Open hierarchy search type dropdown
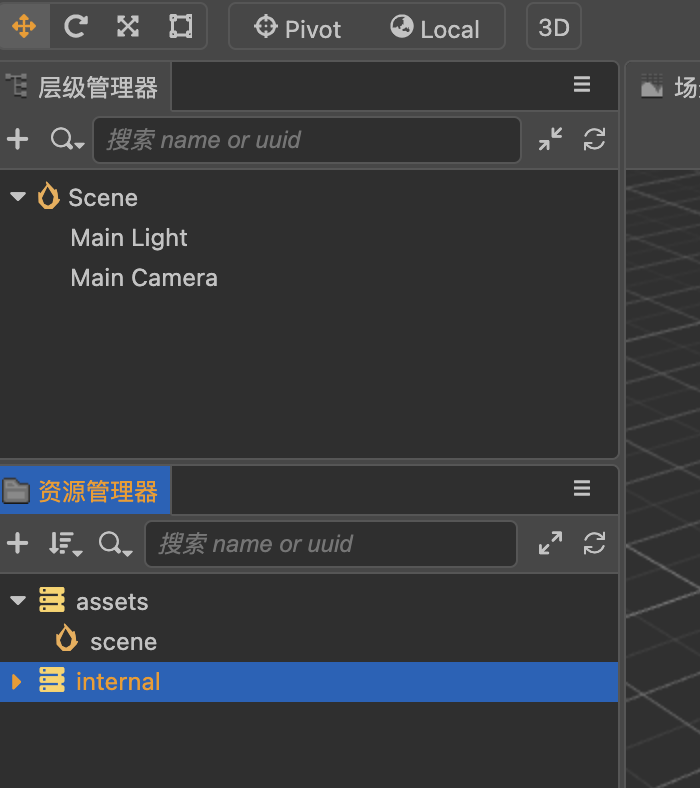Screen dimensions: 700x788 pos(67,141)
